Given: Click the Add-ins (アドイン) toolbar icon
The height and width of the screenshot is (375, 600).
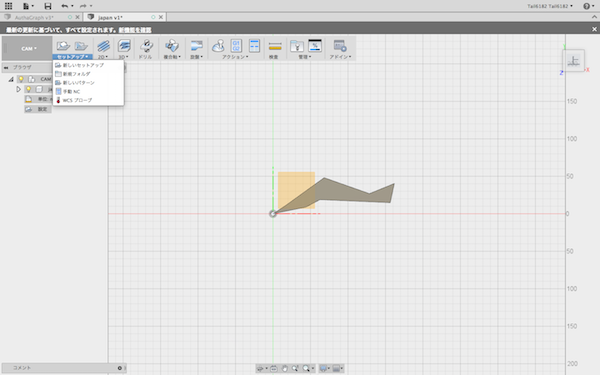Looking at the screenshot, I should 340,46.
